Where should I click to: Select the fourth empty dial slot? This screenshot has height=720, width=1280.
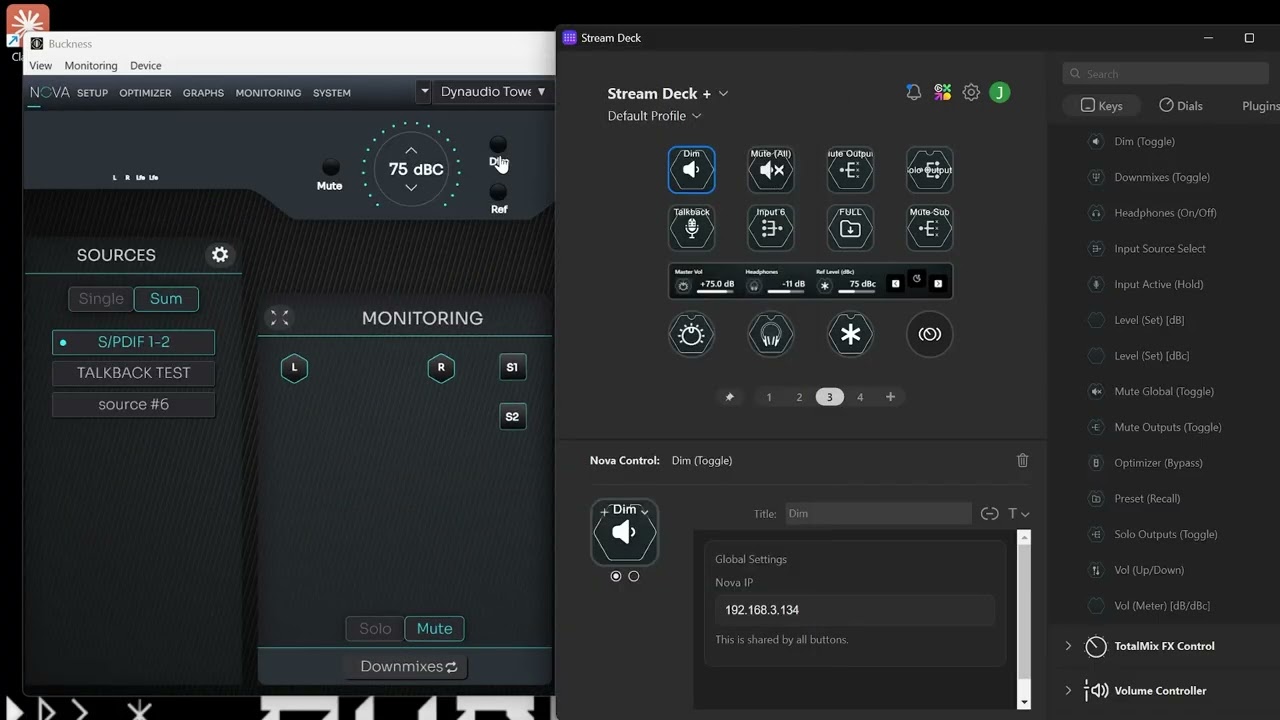929,335
